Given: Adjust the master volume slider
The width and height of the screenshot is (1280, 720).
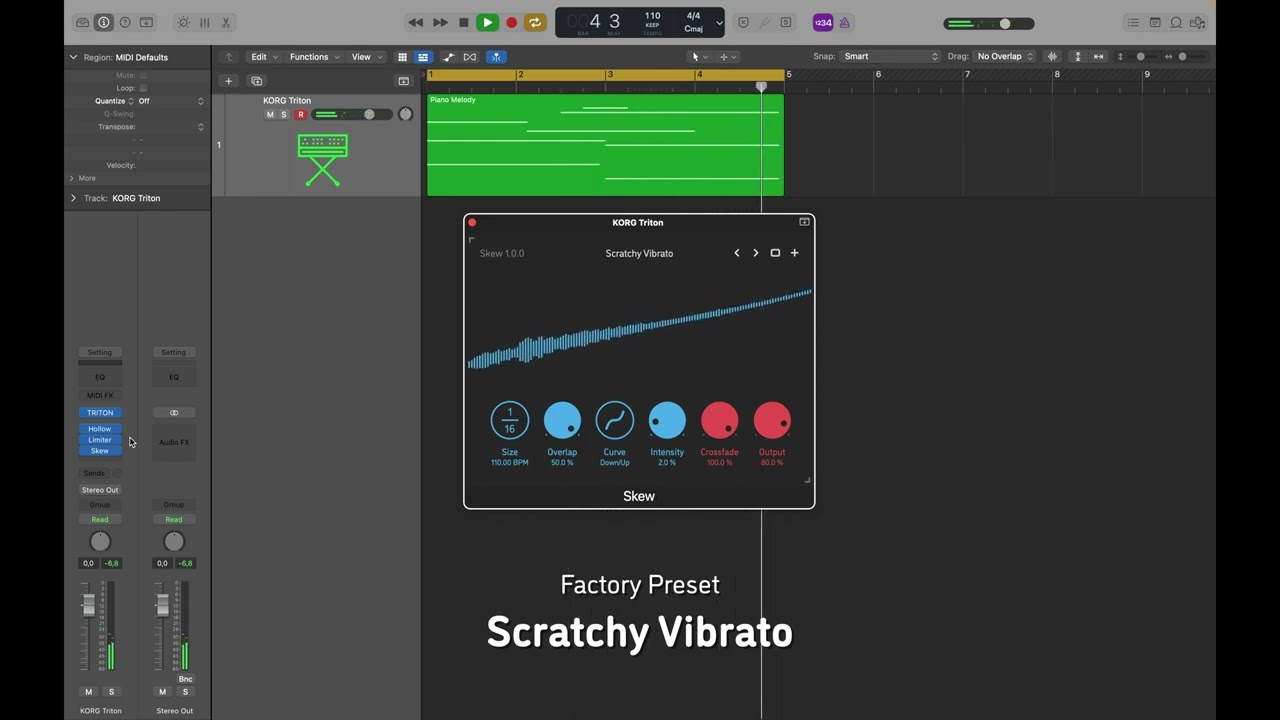Looking at the screenshot, I should 989,23.
